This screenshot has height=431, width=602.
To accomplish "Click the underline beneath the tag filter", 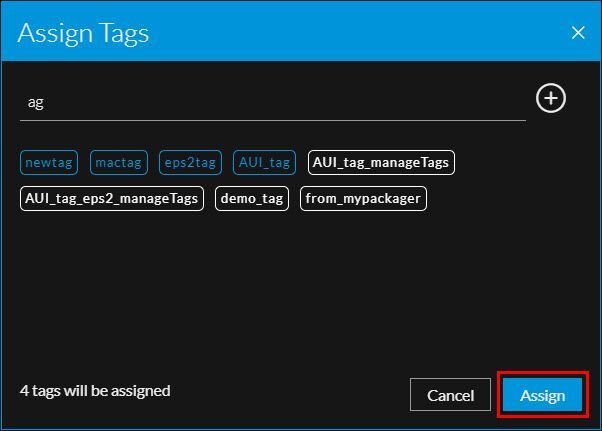I will tap(272, 120).
